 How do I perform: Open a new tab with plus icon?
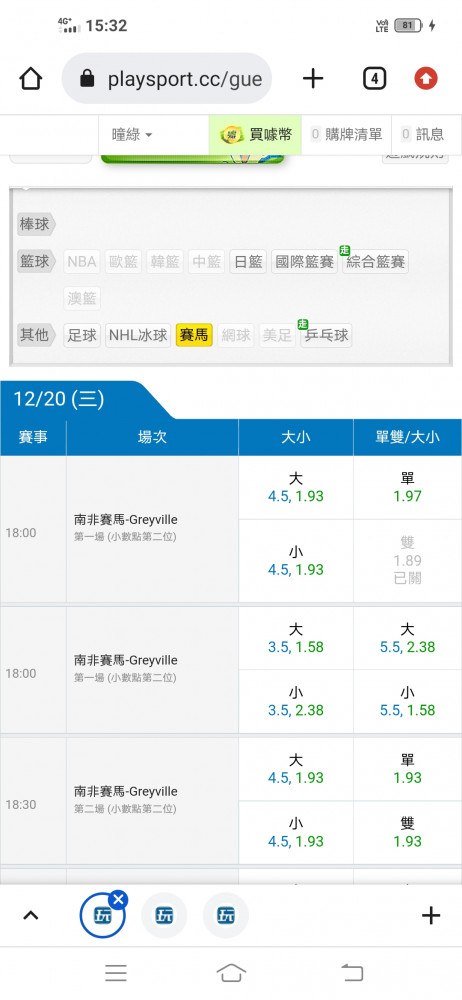pos(313,79)
